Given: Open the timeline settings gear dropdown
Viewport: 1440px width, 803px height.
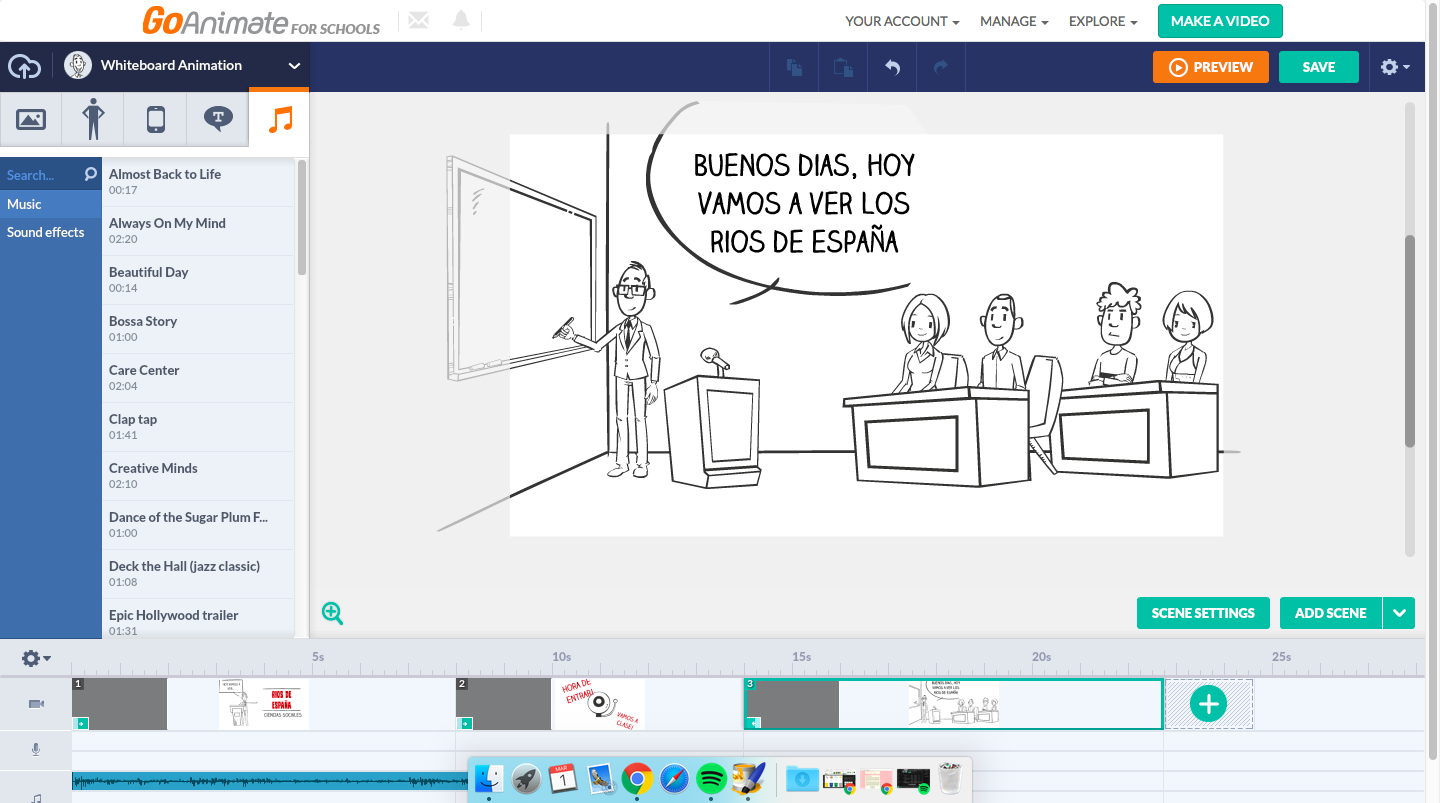Looking at the screenshot, I should (33, 658).
